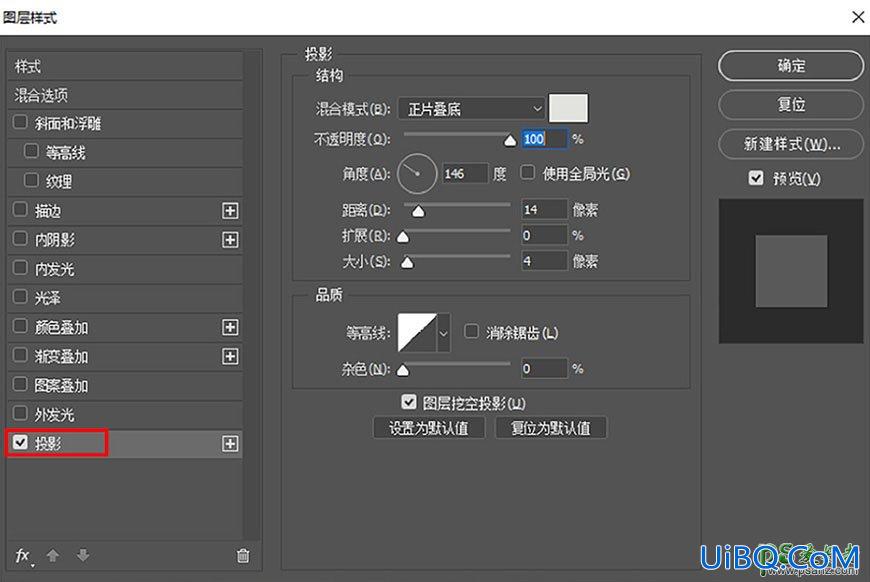
Task: Click the 距离 value field
Action: pos(544,209)
